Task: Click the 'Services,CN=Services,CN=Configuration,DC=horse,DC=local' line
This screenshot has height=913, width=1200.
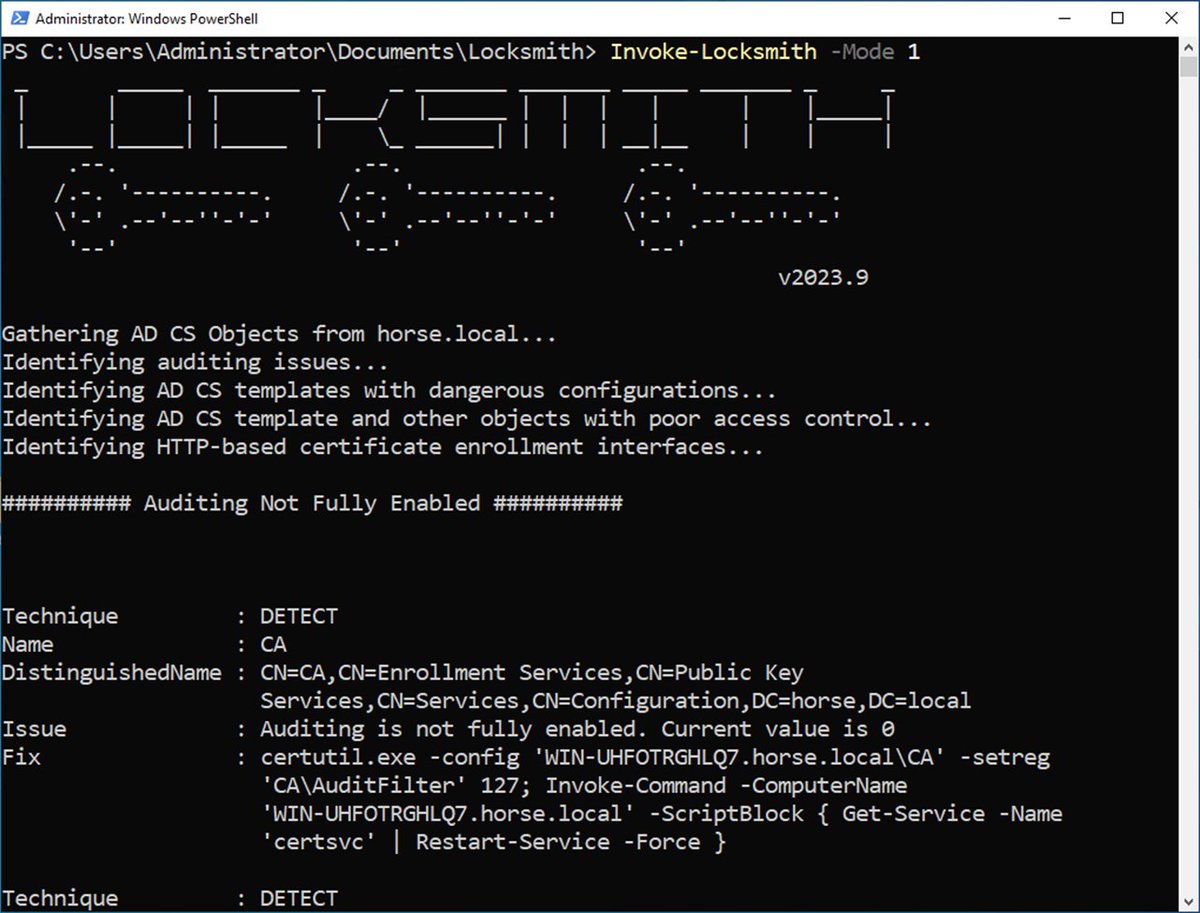Action: point(615,700)
